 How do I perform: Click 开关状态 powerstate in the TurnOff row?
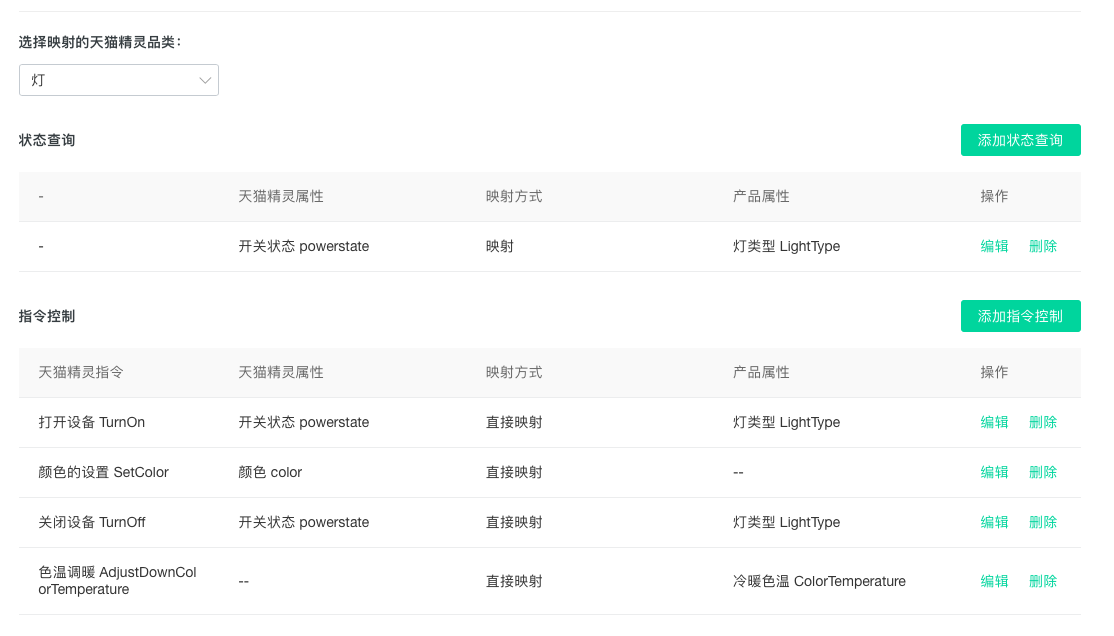tap(304, 522)
